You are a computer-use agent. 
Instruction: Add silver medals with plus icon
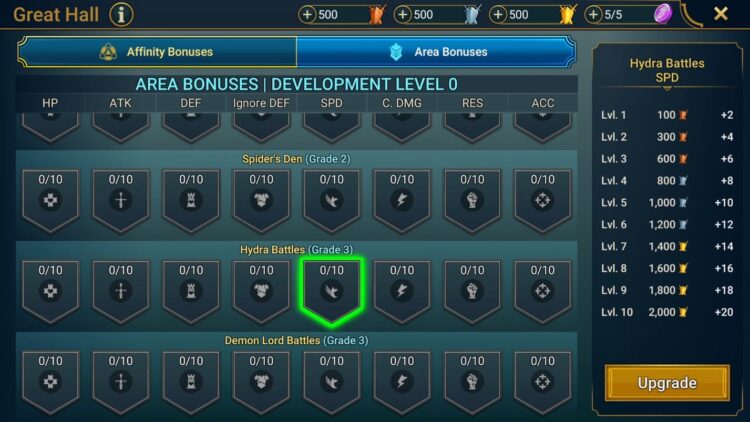[403, 15]
